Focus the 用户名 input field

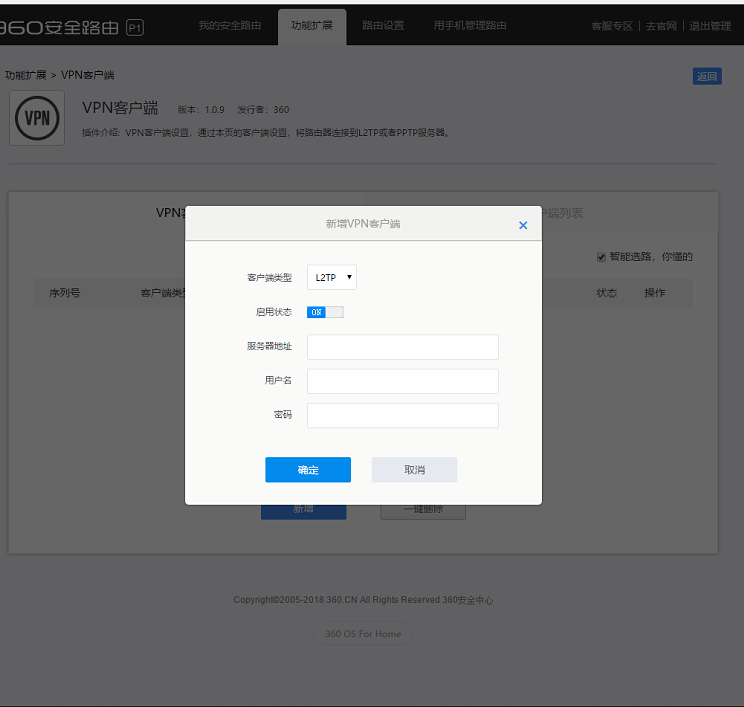click(x=402, y=381)
